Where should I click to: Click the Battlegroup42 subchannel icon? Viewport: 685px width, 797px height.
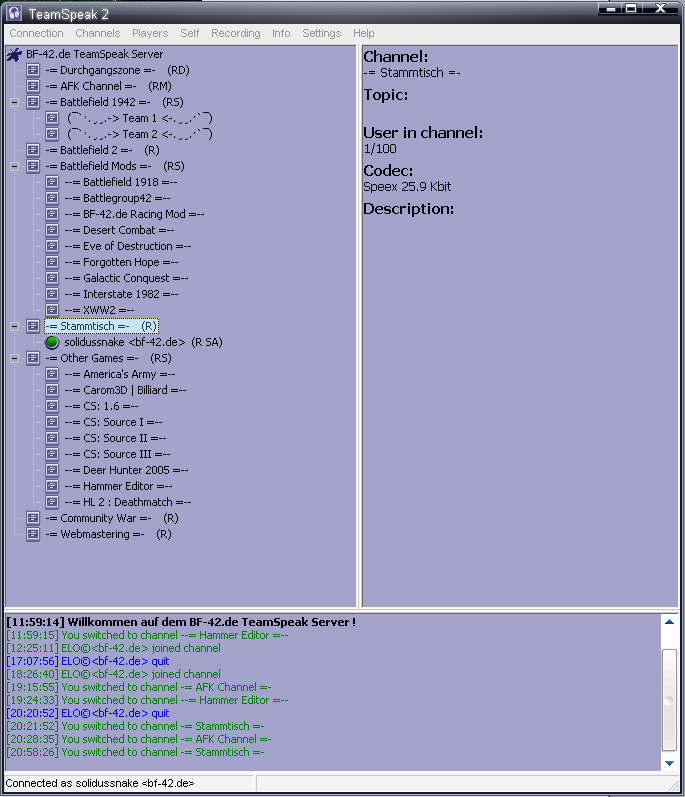[x=52, y=198]
